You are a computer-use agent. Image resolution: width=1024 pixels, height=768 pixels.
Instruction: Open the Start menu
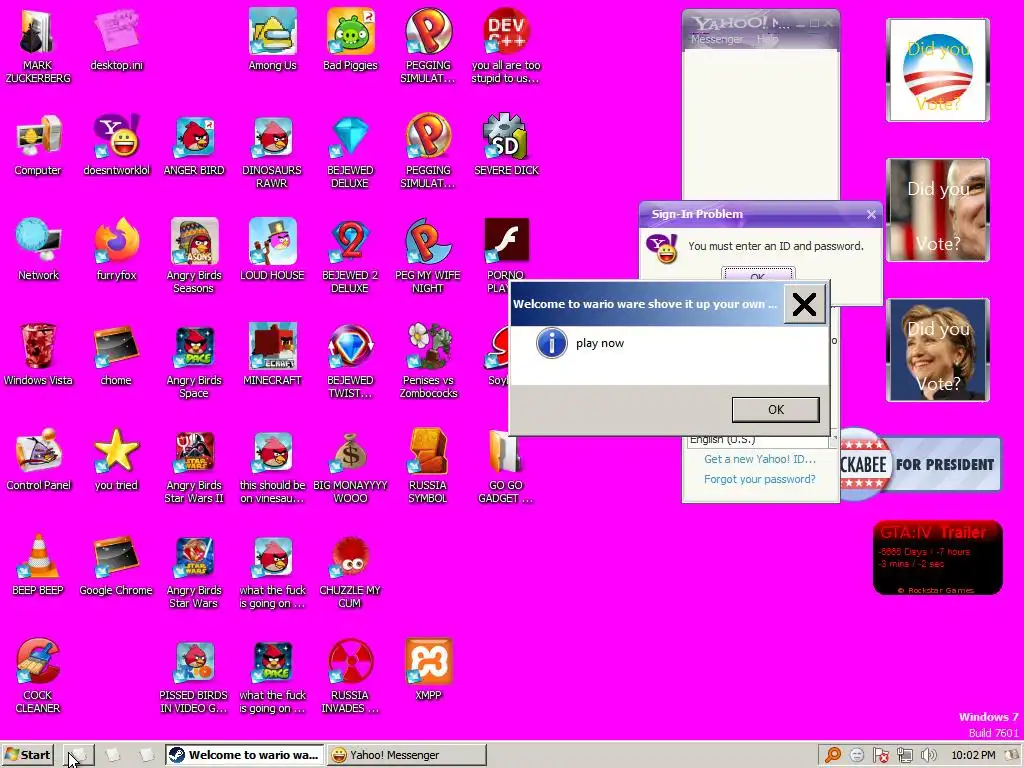[x=28, y=755]
